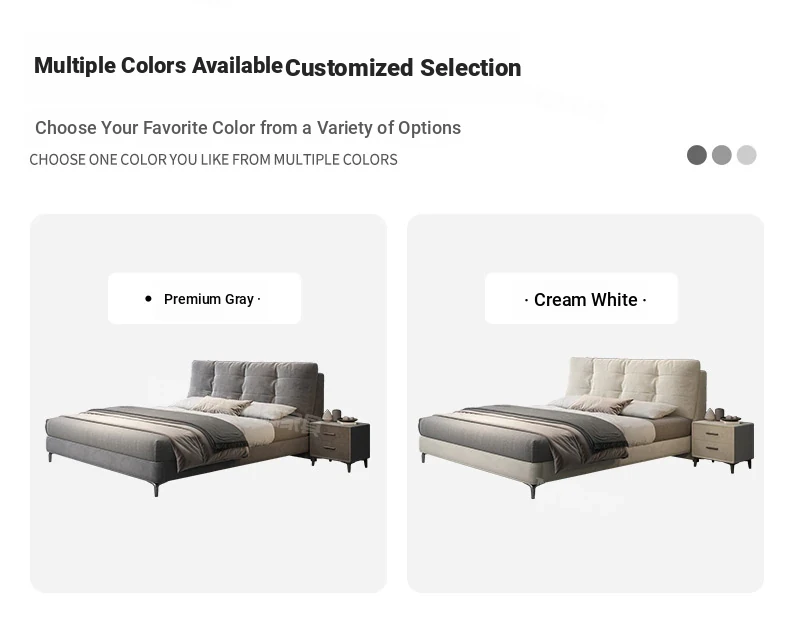Click the dark gray color dot
790x624 pixels.
click(697, 155)
